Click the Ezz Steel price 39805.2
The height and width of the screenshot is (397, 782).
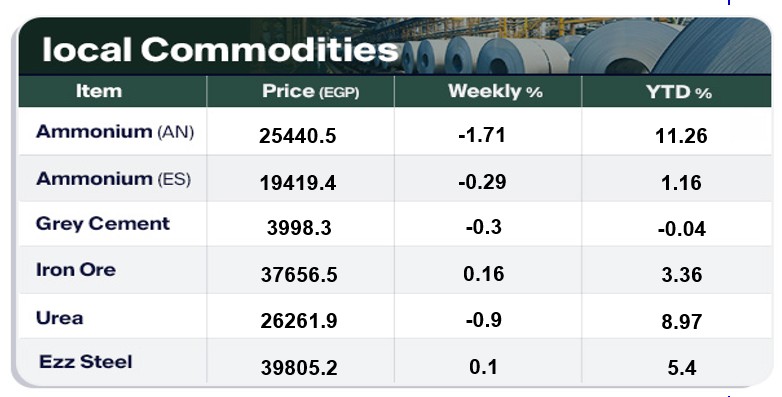[x=299, y=368]
